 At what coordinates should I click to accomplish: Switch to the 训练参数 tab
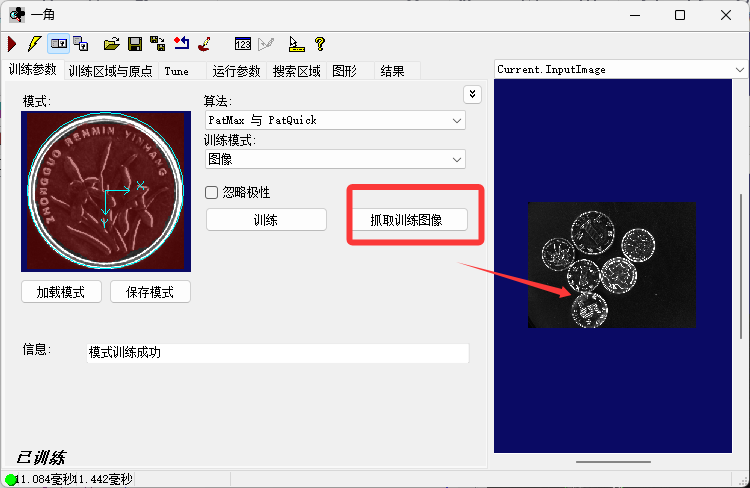coord(33,70)
